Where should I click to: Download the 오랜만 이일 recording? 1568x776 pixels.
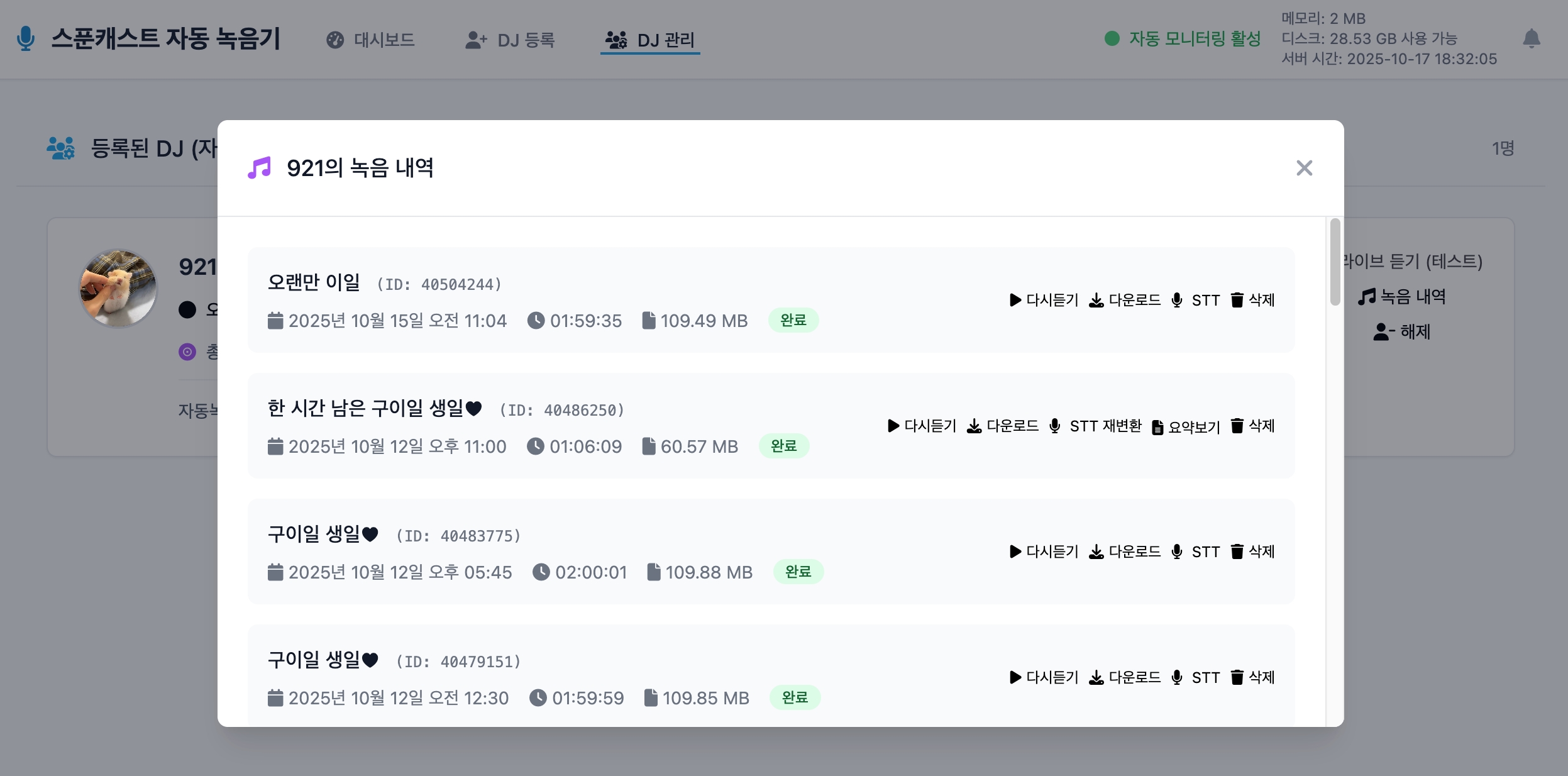tap(1125, 300)
